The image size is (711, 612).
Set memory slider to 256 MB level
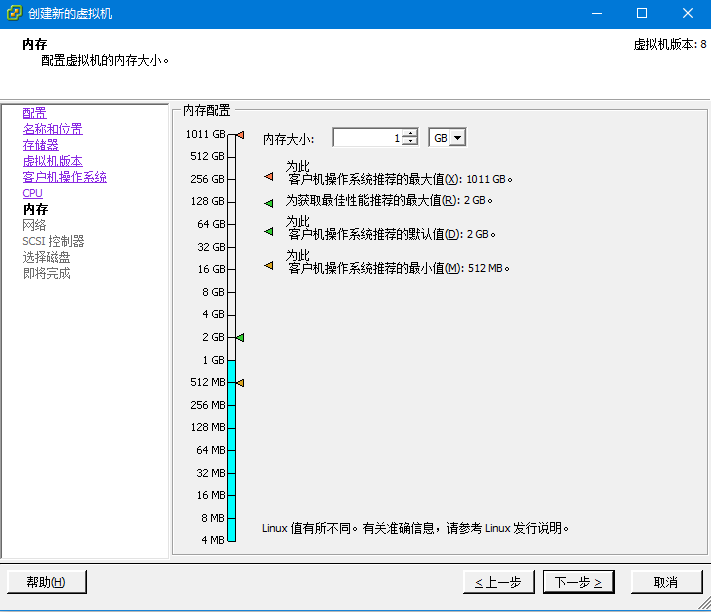(x=231, y=405)
